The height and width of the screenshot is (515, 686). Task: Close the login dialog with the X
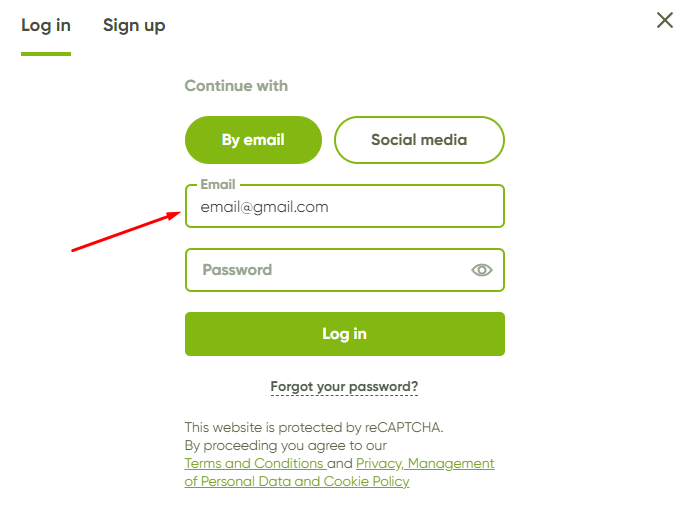(665, 20)
